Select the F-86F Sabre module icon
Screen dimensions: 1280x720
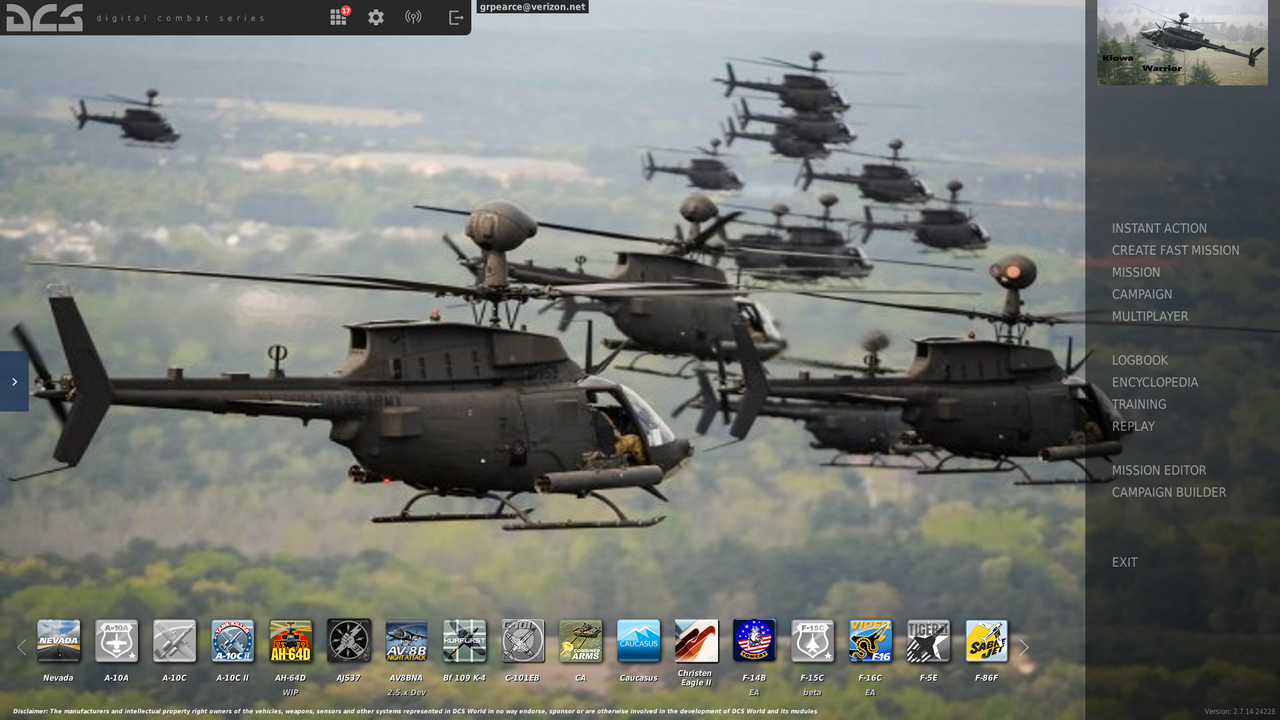(987, 641)
